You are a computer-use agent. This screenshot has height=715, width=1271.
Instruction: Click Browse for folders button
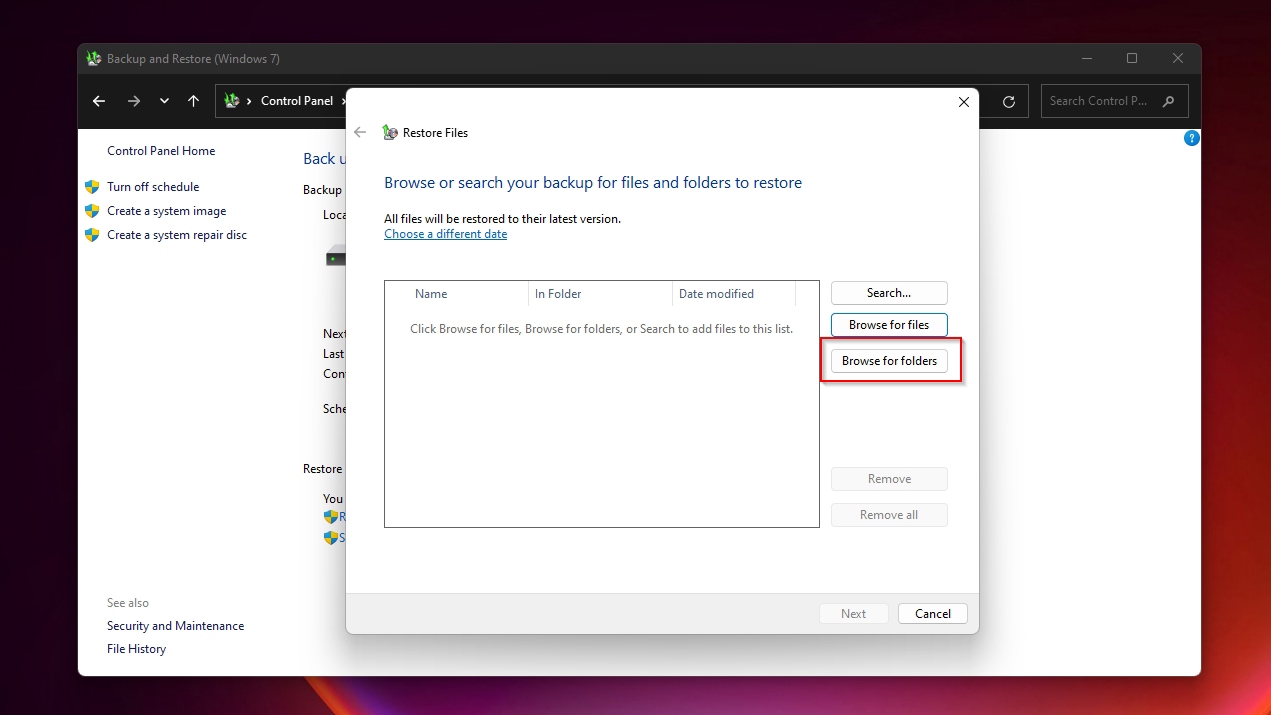coord(889,361)
